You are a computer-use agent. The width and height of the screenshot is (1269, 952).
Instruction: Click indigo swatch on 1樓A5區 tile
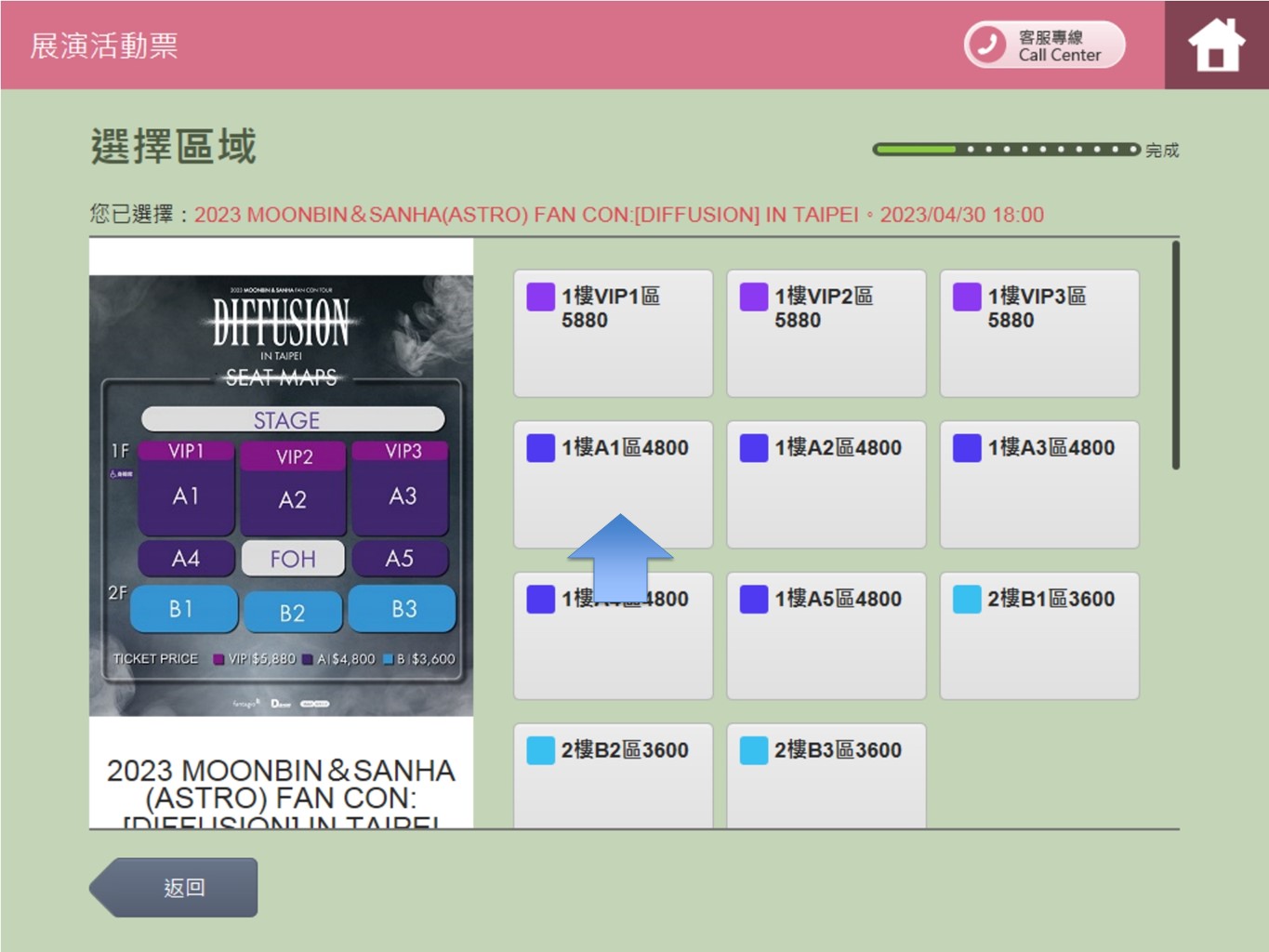click(754, 599)
